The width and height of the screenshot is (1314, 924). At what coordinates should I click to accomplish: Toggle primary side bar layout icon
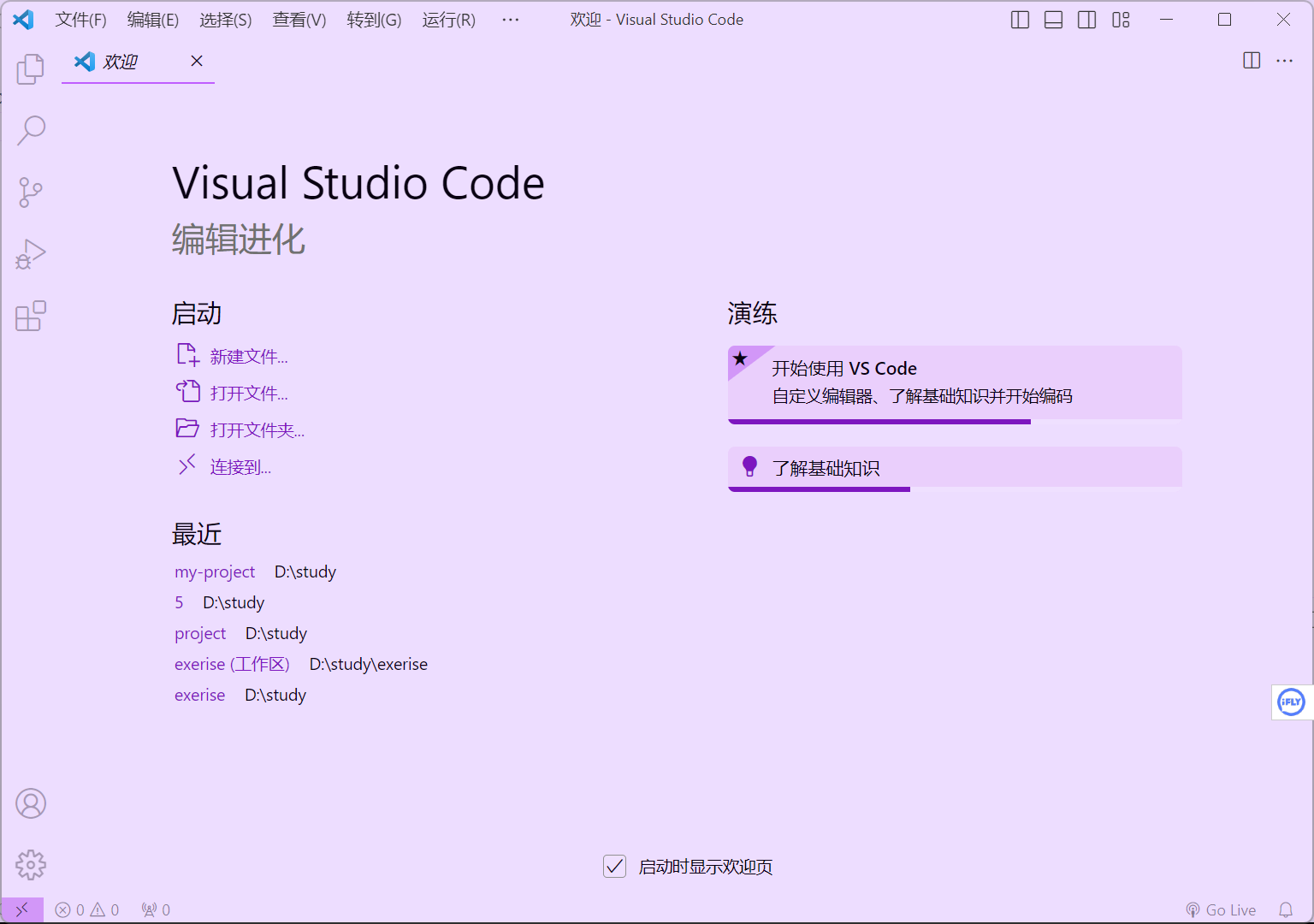click(1020, 20)
